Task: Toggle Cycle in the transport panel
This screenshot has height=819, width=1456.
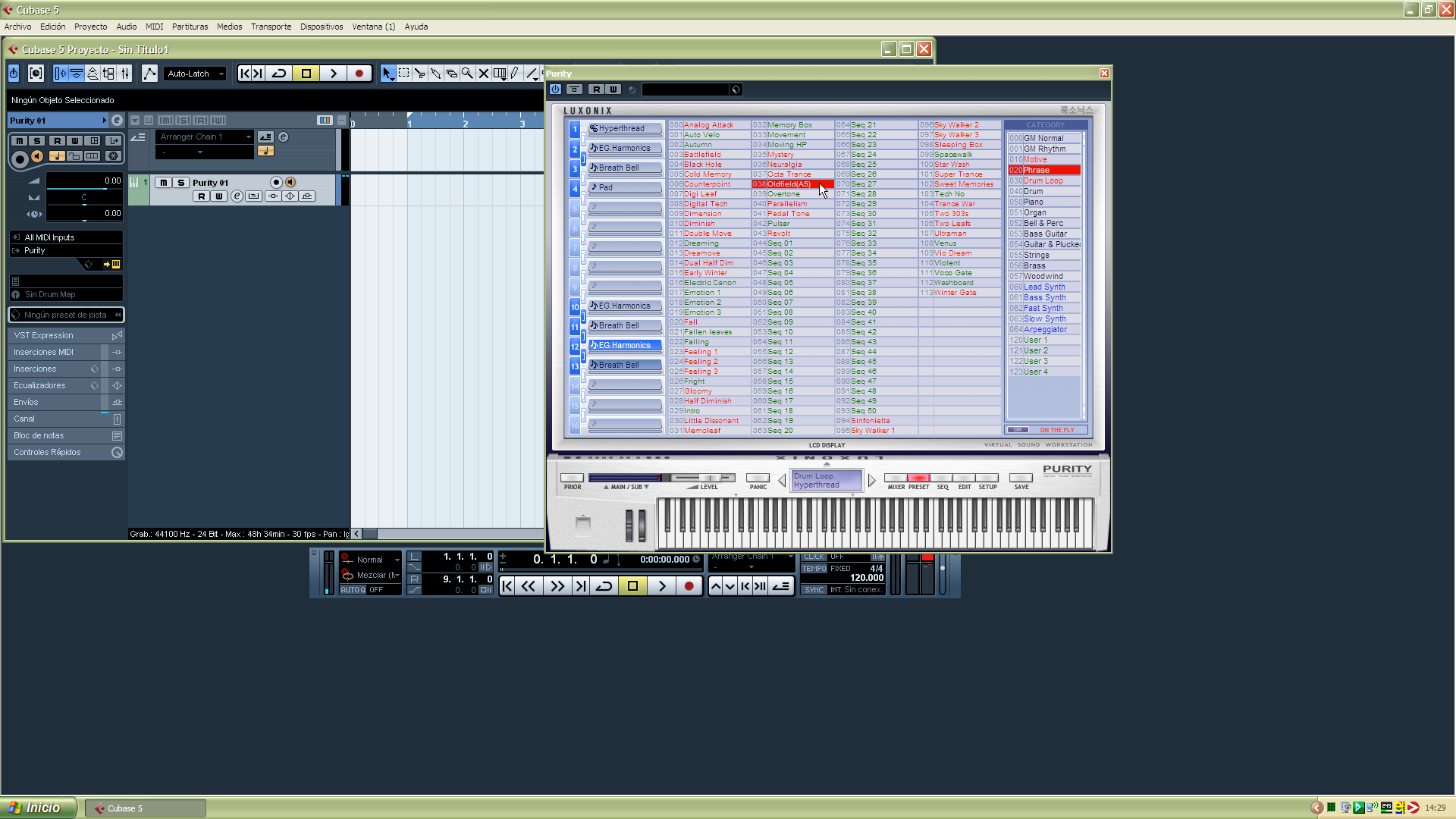Action: click(x=604, y=586)
